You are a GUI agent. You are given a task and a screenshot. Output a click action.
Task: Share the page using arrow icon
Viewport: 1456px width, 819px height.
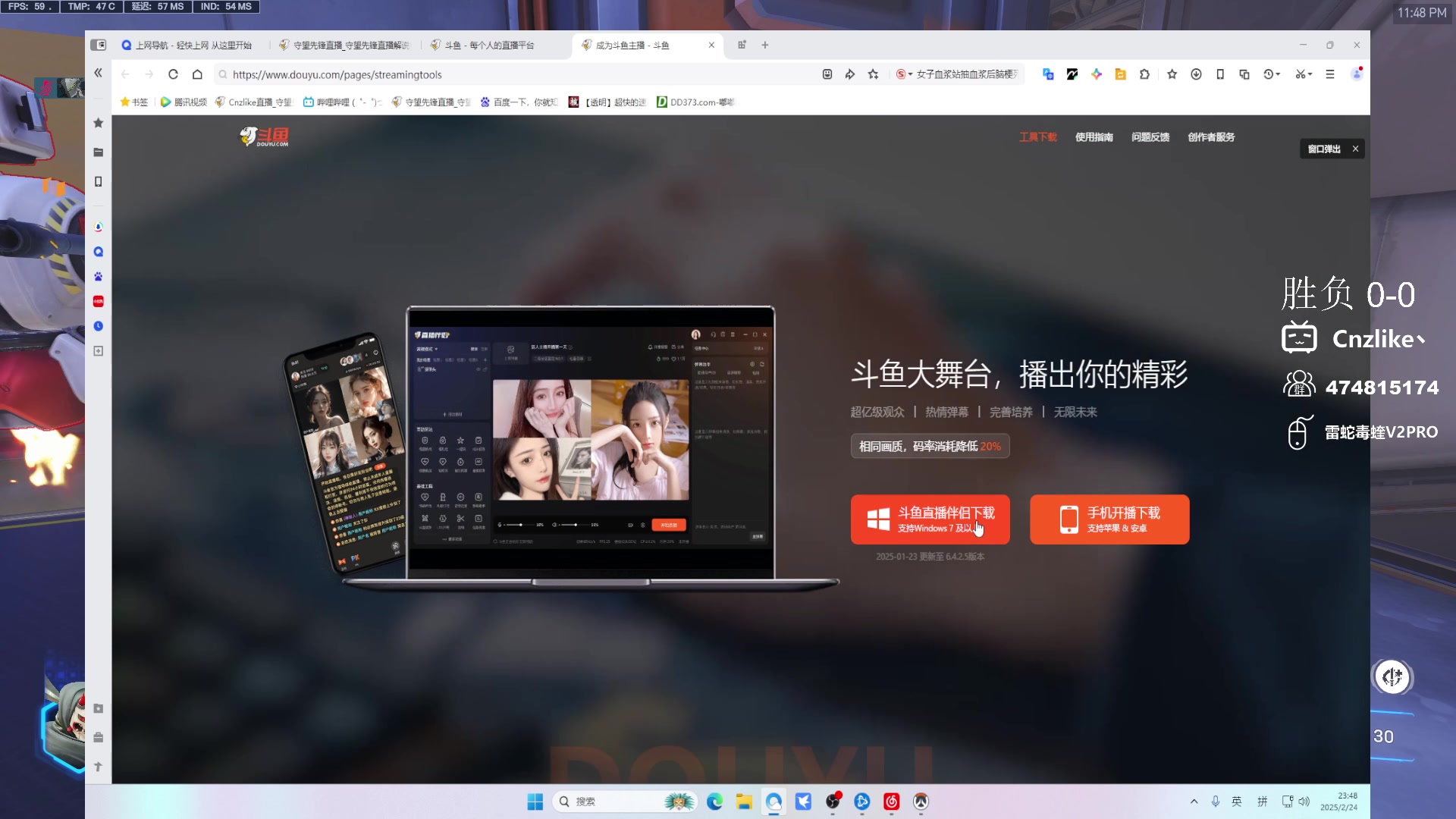point(850,74)
